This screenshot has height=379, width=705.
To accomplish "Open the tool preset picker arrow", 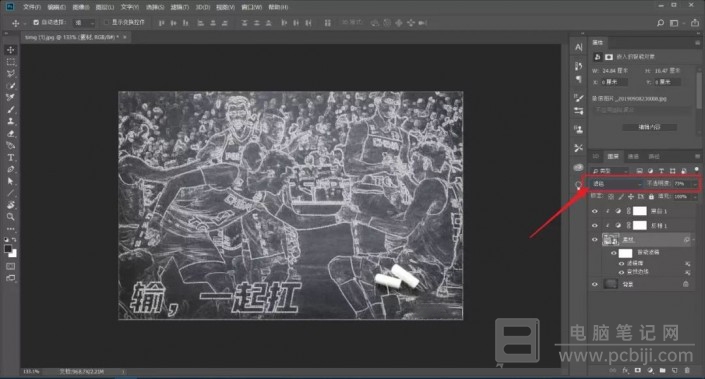I will (x=24, y=23).
